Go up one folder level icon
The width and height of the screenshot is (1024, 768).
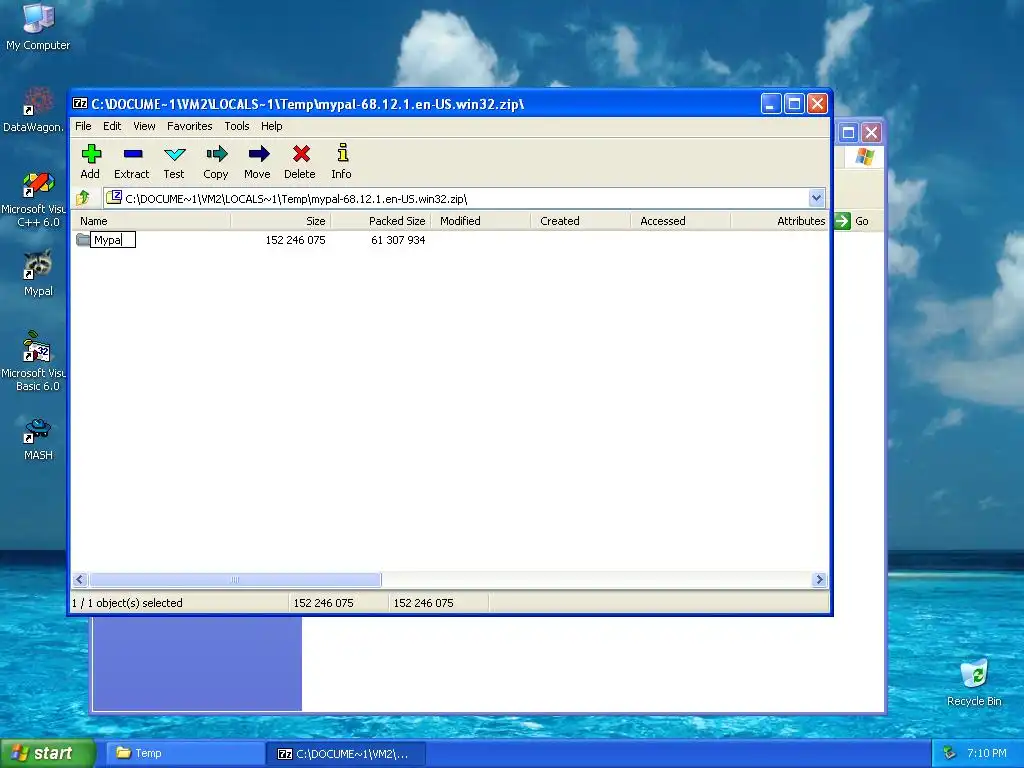tap(84, 198)
